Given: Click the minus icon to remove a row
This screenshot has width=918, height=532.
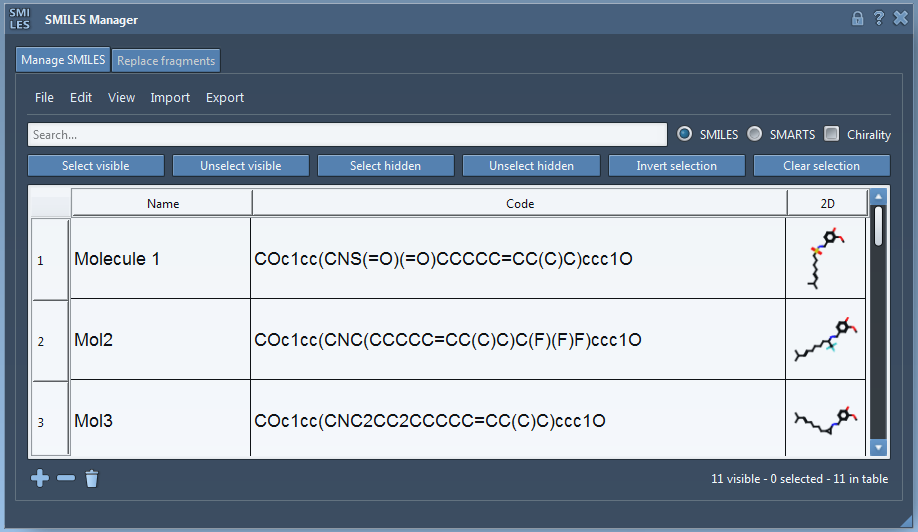Looking at the screenshot, I should [66, 479].
